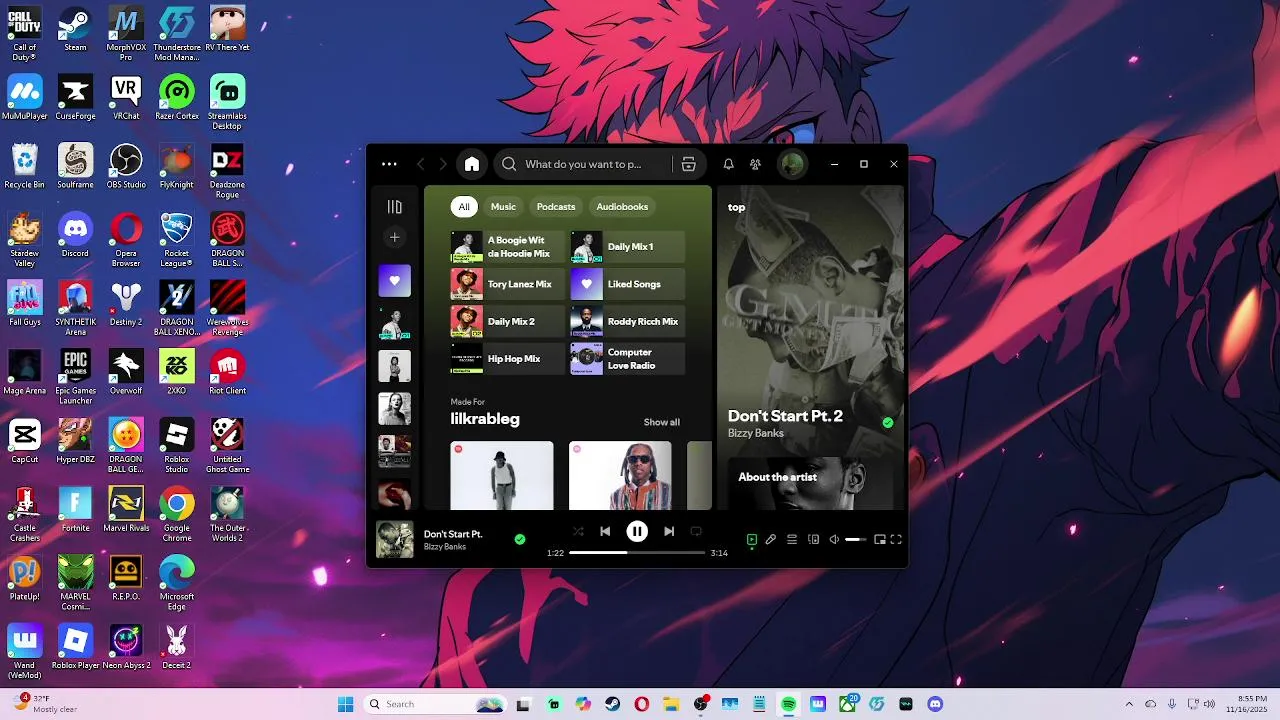
Task: Open the Spotify profile avatar menu
Action: point(792,164)
